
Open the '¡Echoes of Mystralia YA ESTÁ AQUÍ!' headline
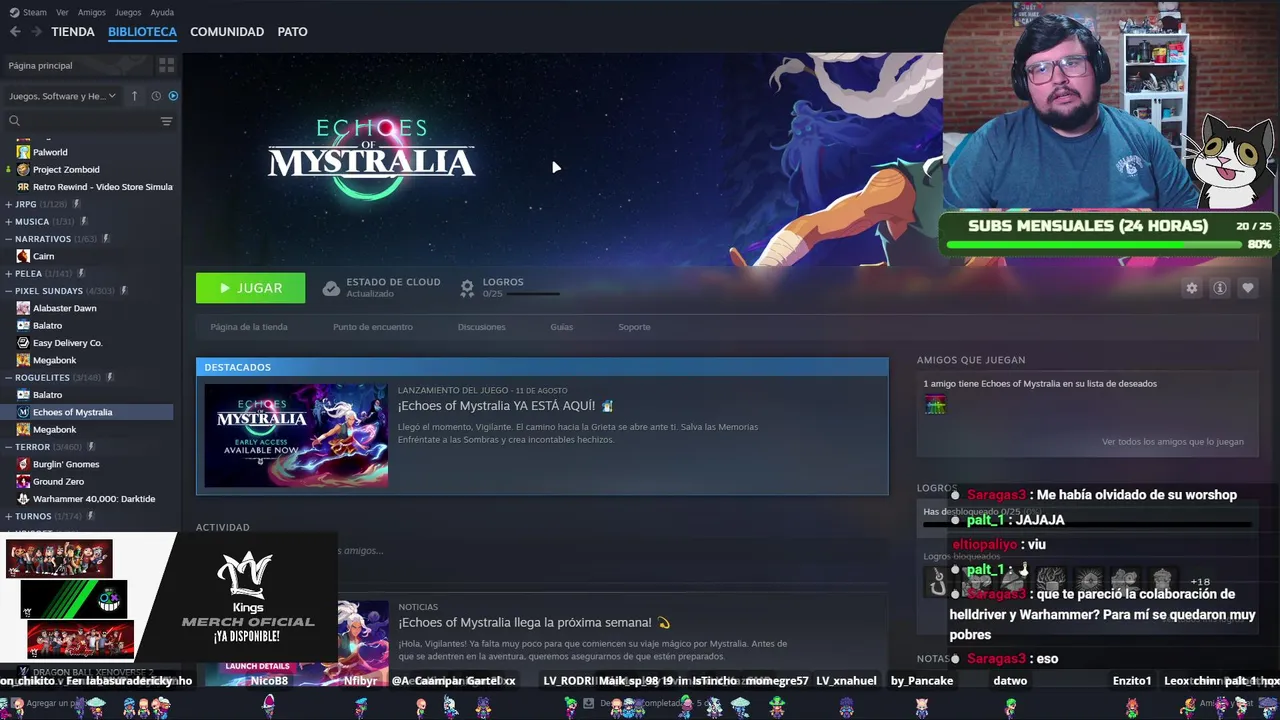coord(505,406)
